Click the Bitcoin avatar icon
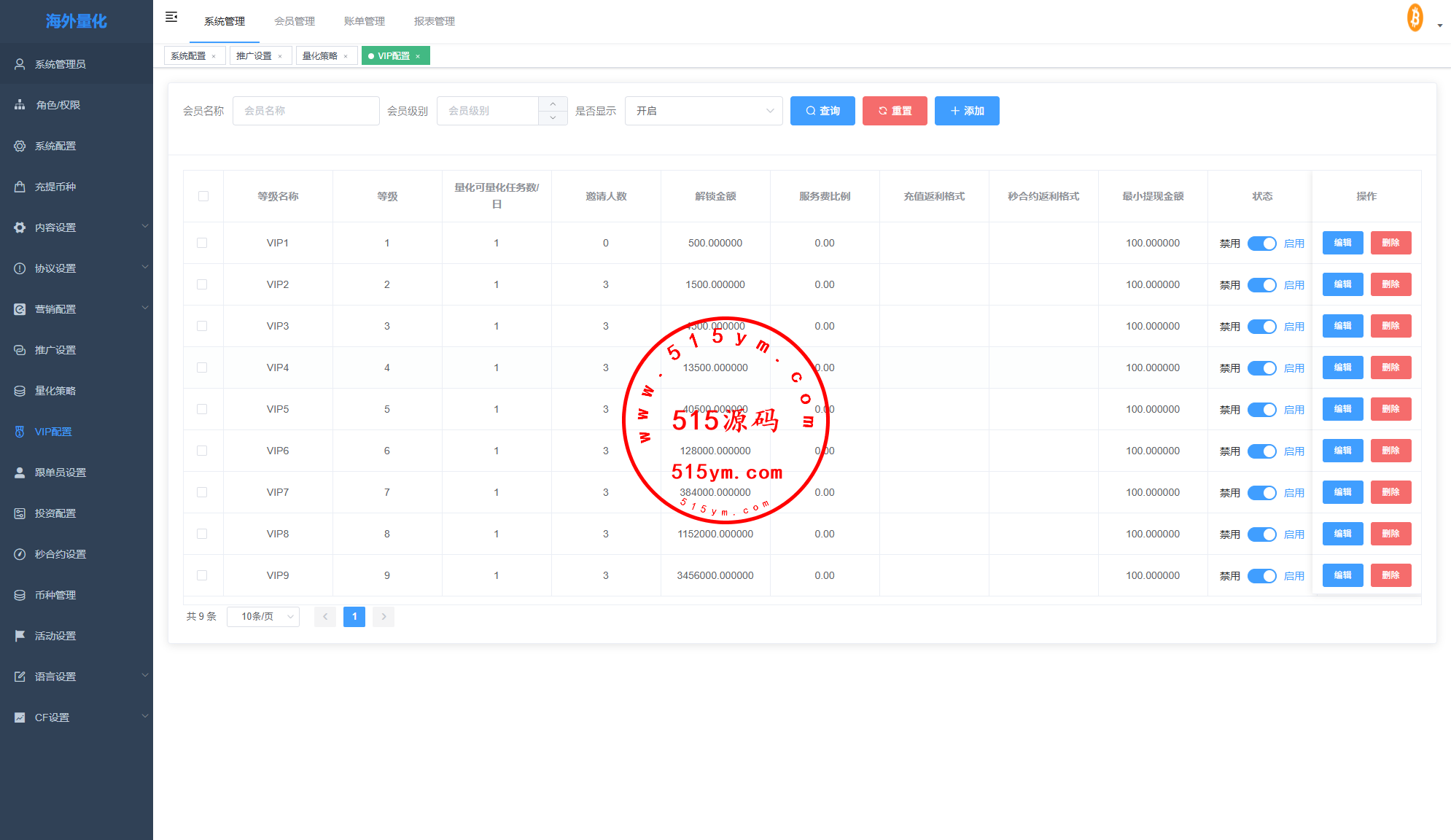 (1415, 17)
